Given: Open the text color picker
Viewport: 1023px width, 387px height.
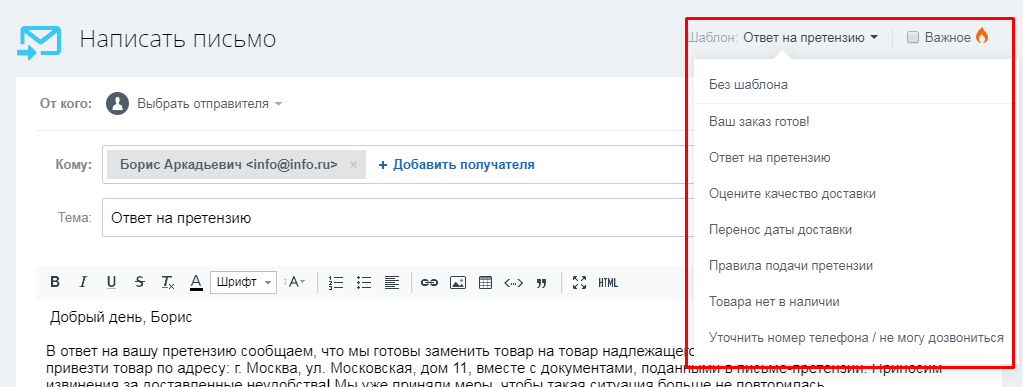Looking at the screenshot, I should [x=196, y=283].
